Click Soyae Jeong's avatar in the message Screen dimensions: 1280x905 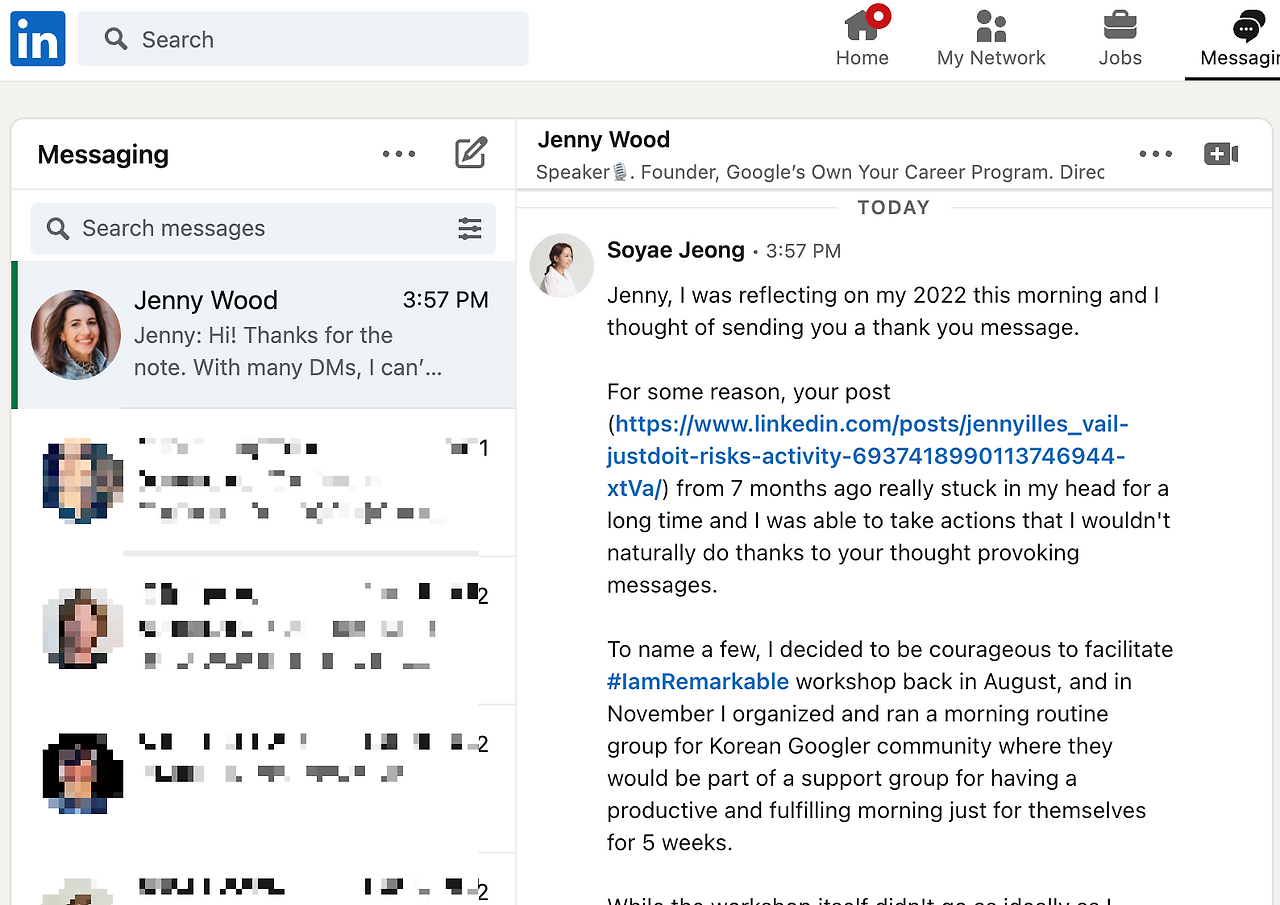pos(561,266)
